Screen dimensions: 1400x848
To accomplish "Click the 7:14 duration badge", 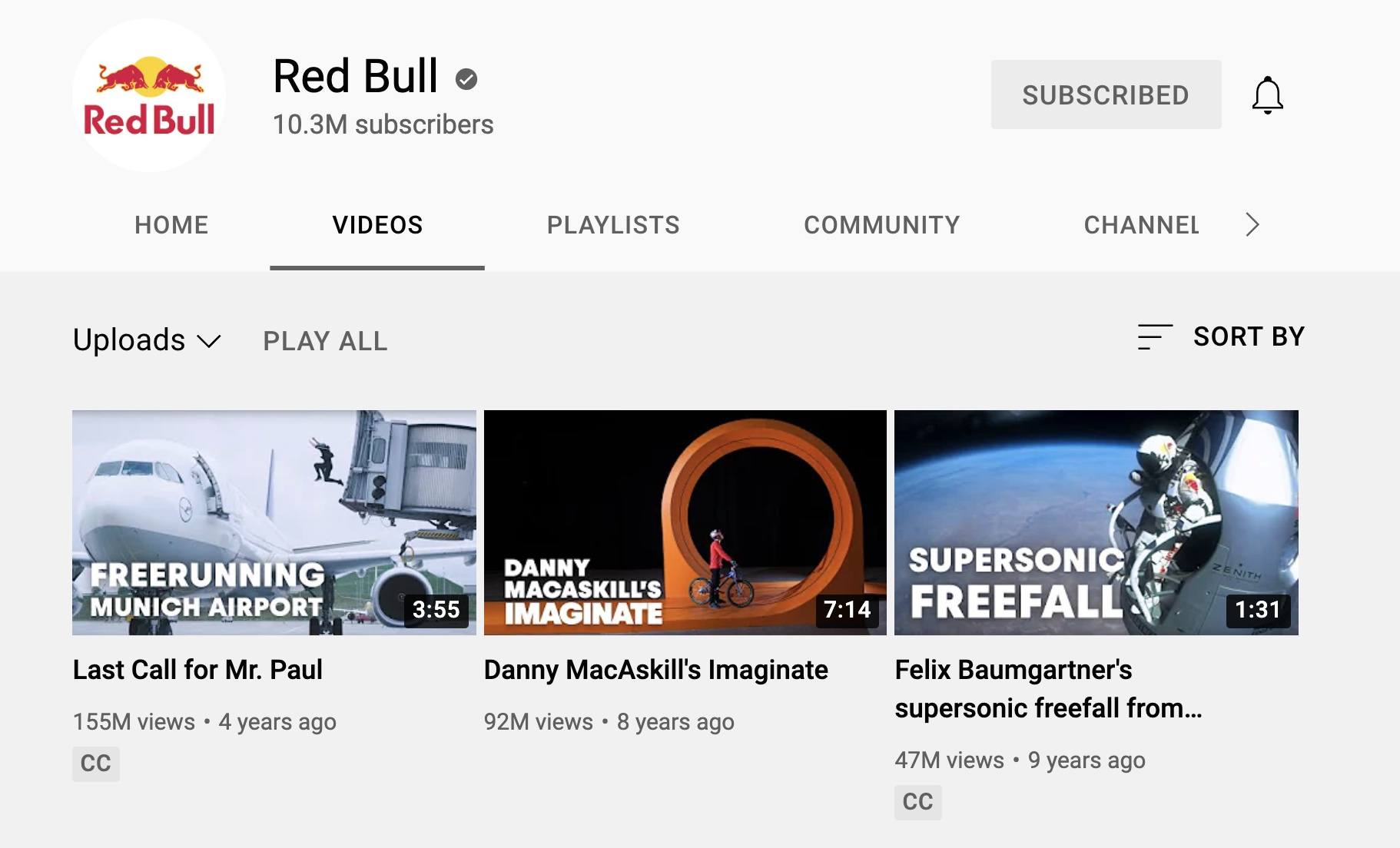I will click(x=848, y=610).
